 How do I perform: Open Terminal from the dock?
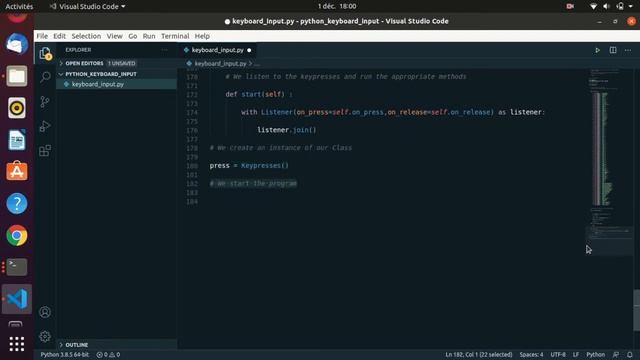click(x=17, y=267)
